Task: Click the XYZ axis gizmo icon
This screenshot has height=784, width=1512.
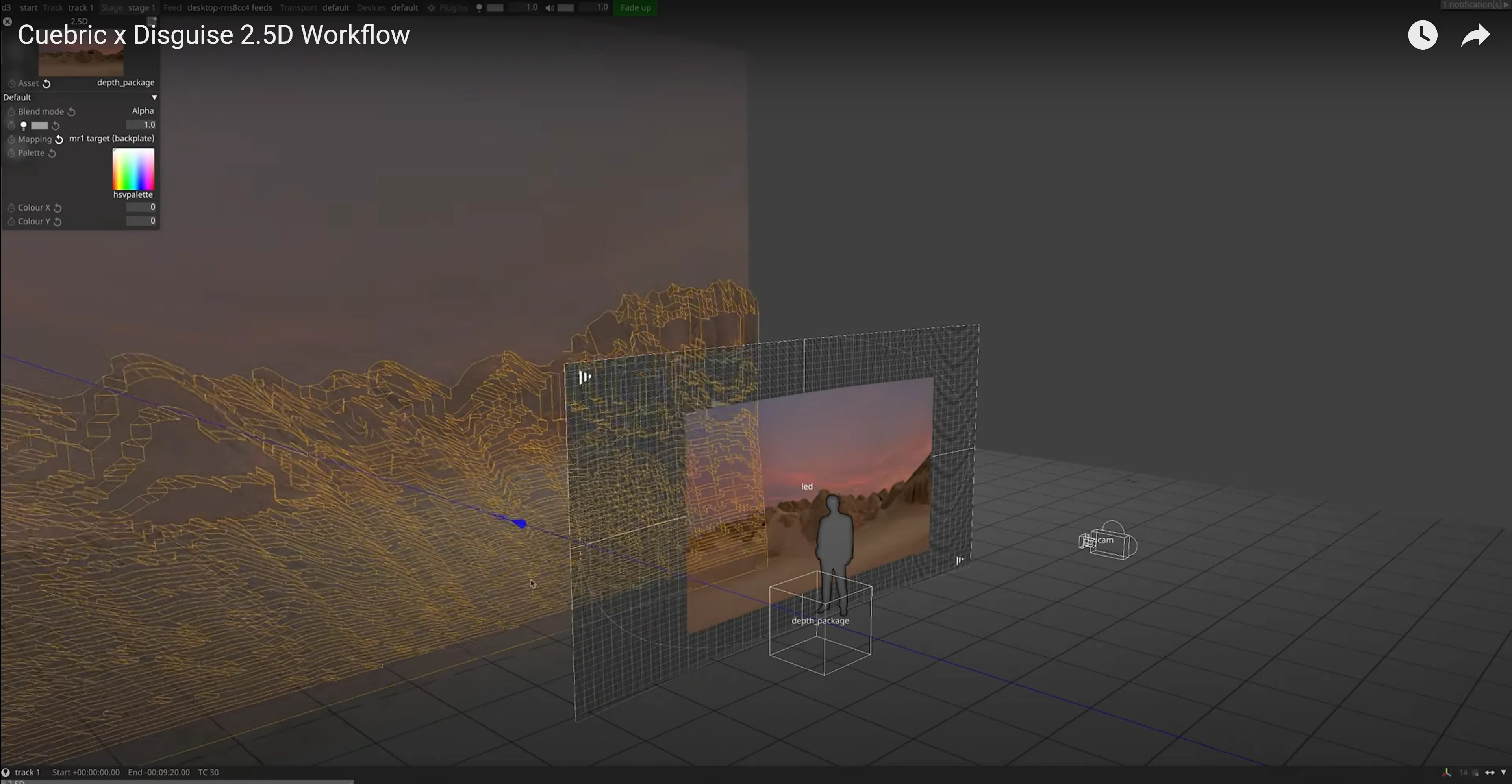Action: pyautogui.click(x=1447, y=772)
